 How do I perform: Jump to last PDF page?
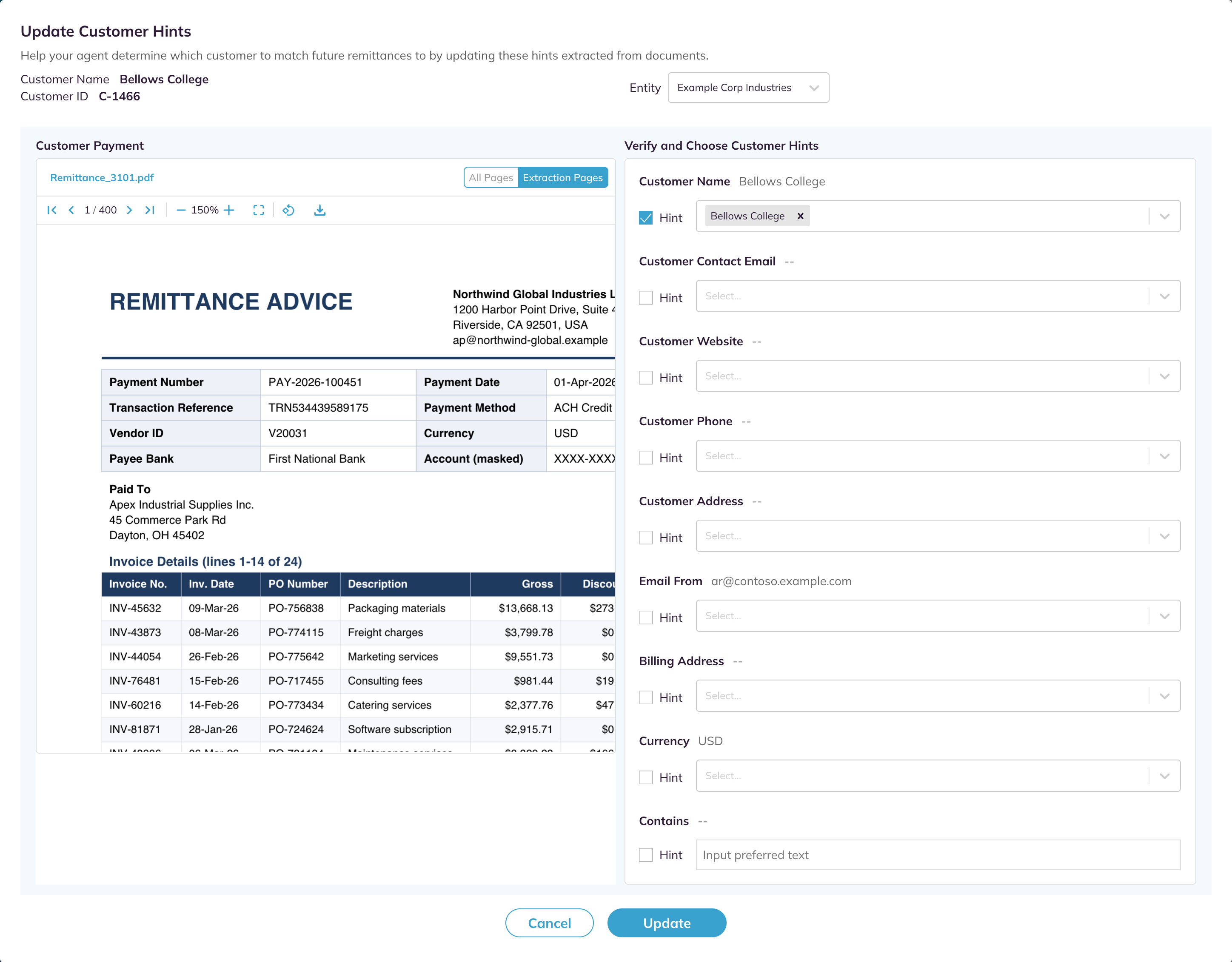point(149,211)
